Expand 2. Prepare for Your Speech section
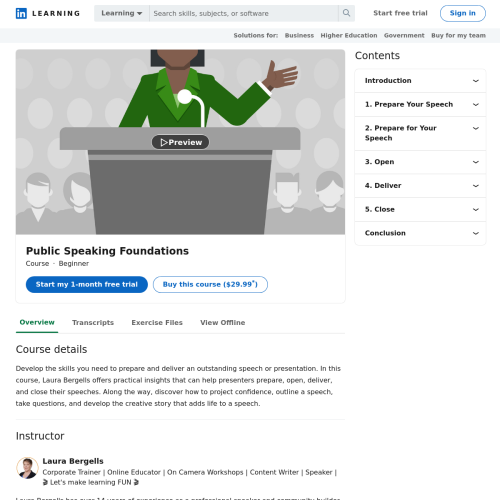Image resolution: width=500 pixels, height=500 pixels. pyautogui.click(x=420, y=133)
